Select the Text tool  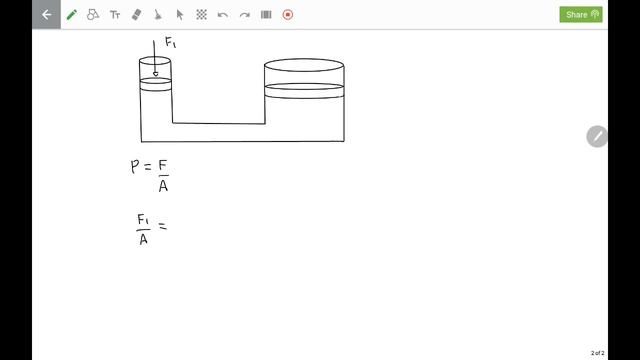point(115,15)
